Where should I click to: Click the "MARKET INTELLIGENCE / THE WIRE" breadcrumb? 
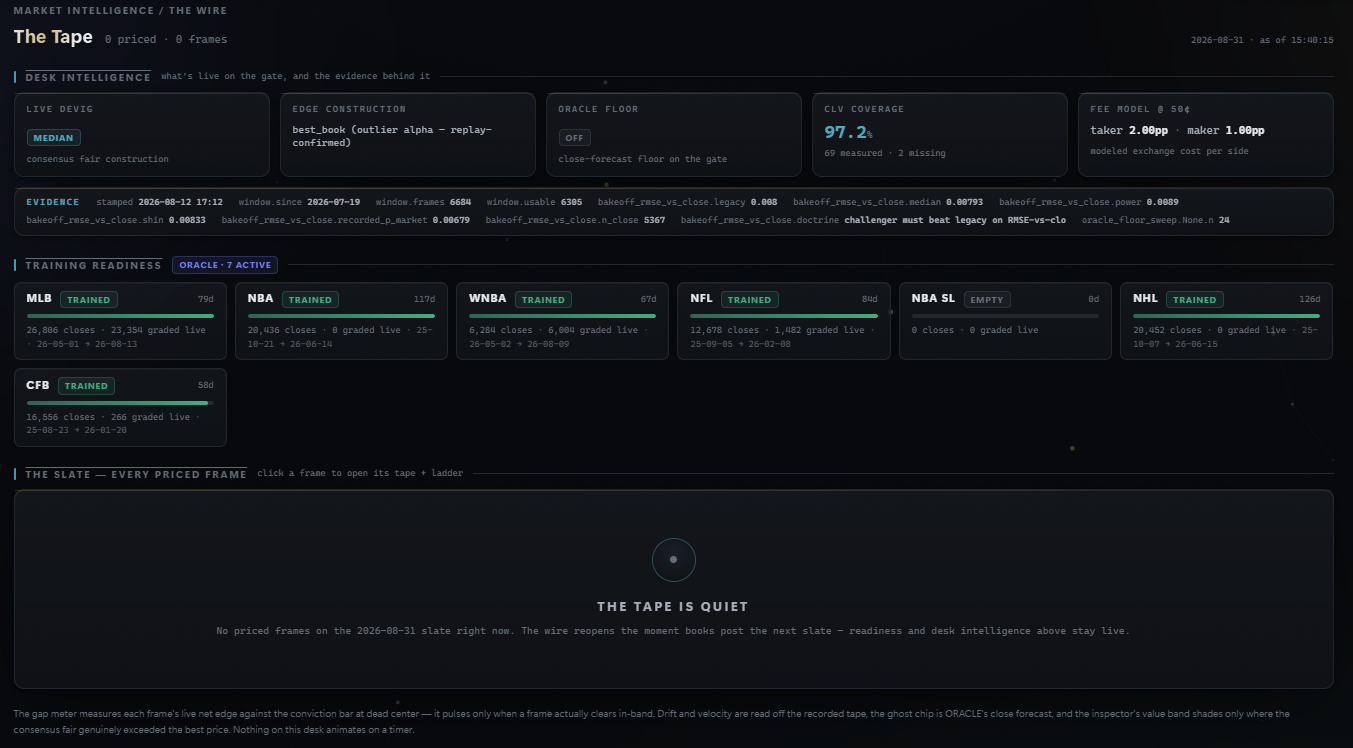point(120,11)
